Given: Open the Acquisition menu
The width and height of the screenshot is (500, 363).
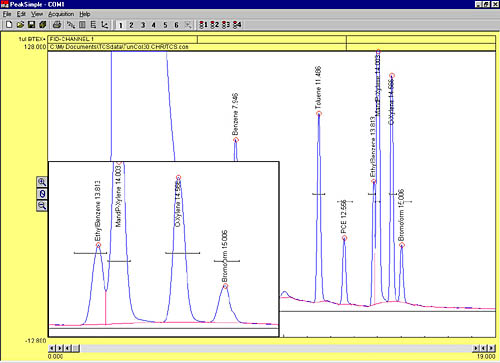Looking at the screenshot, I should pos(61,14).
